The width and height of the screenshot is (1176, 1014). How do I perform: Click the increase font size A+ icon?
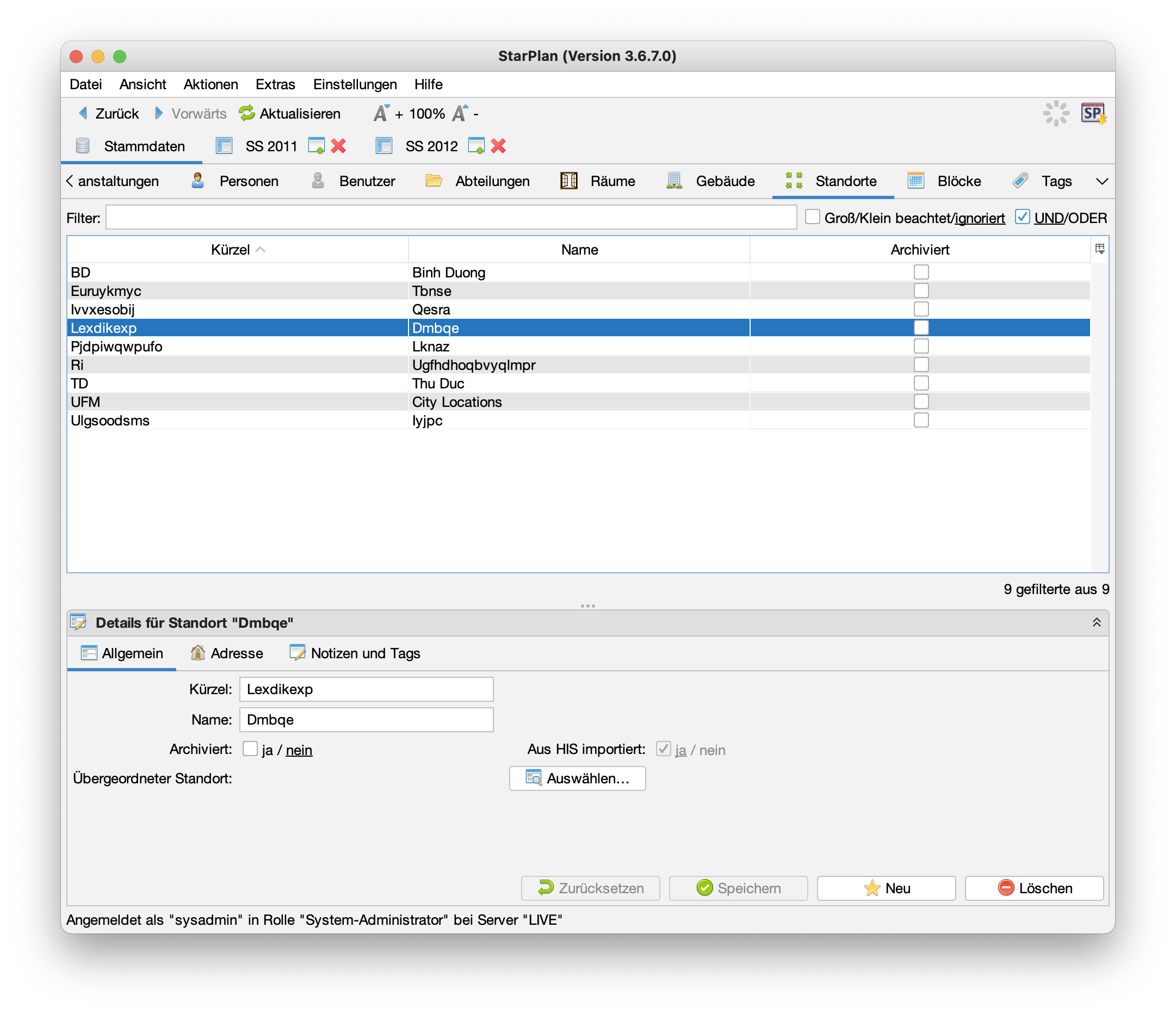pyautogui.click(x=381, y=114)
